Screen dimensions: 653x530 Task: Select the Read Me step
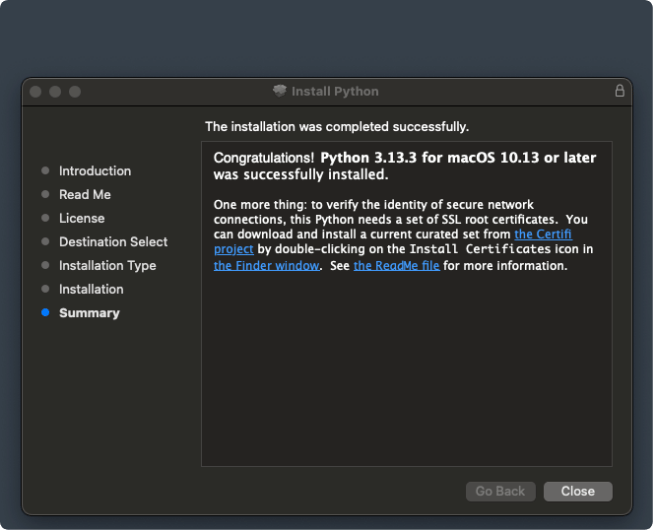click(85, 194)
